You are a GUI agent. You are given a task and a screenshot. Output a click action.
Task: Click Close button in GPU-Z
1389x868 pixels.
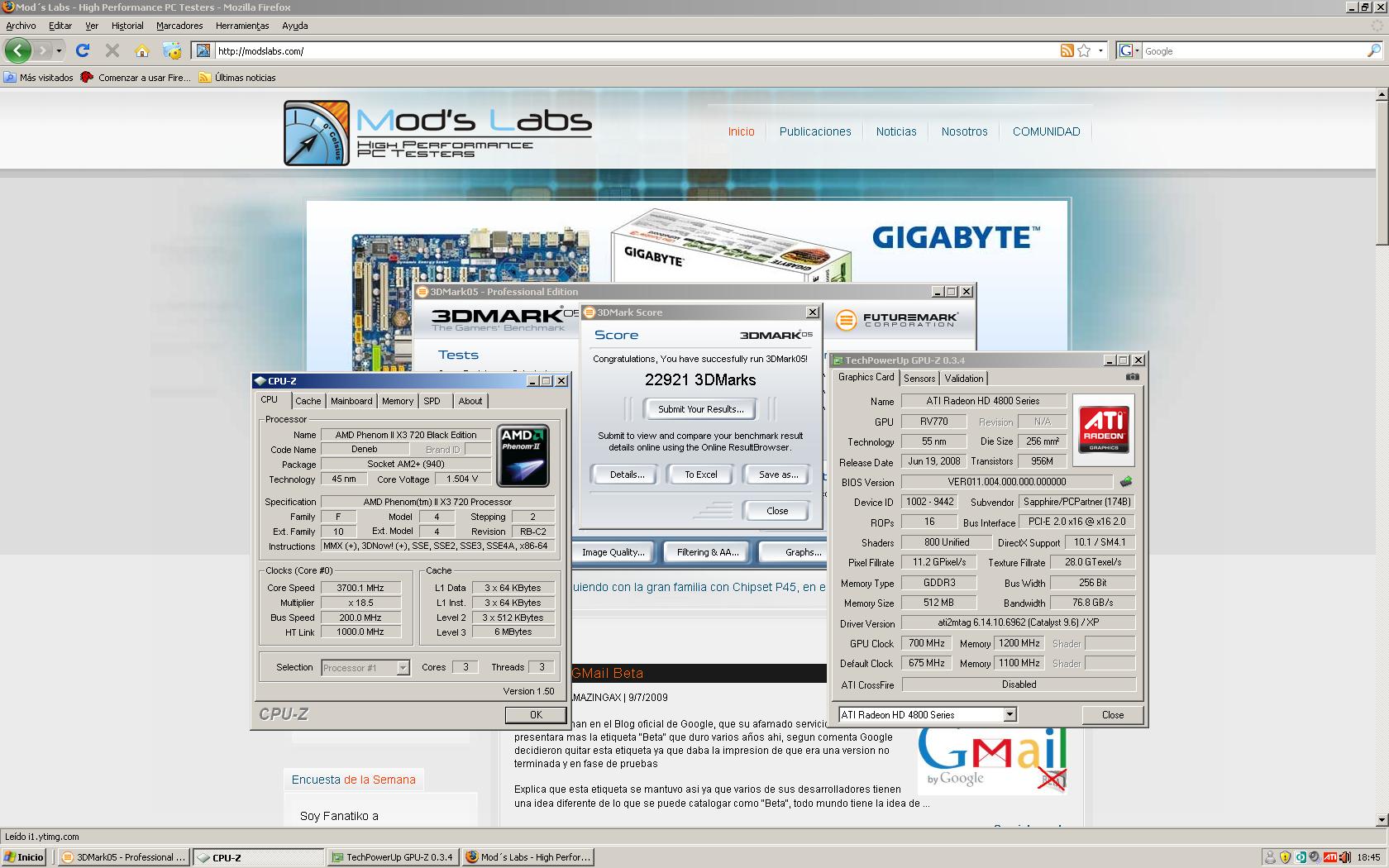click(x=1112, y=715)
